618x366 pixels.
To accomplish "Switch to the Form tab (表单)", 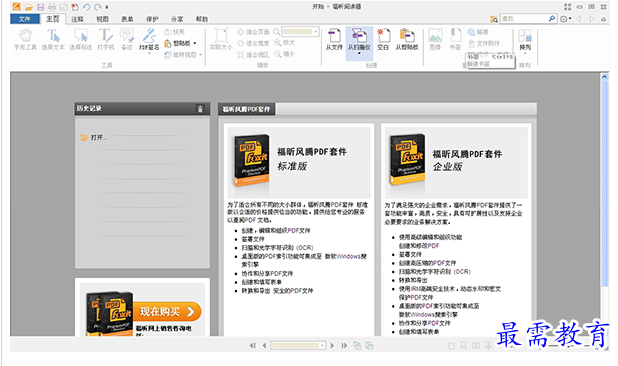I will point(127,19).
